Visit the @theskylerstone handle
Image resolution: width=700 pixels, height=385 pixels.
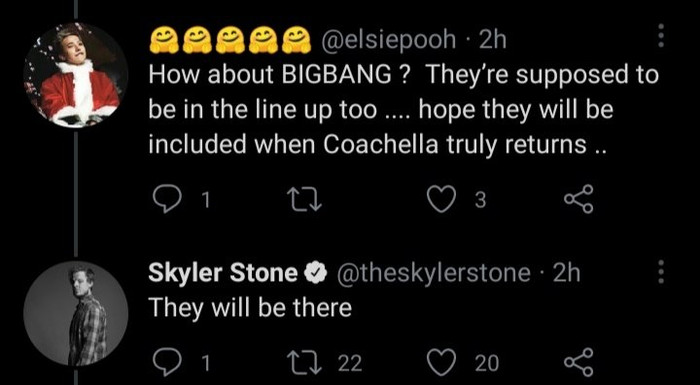433,273
